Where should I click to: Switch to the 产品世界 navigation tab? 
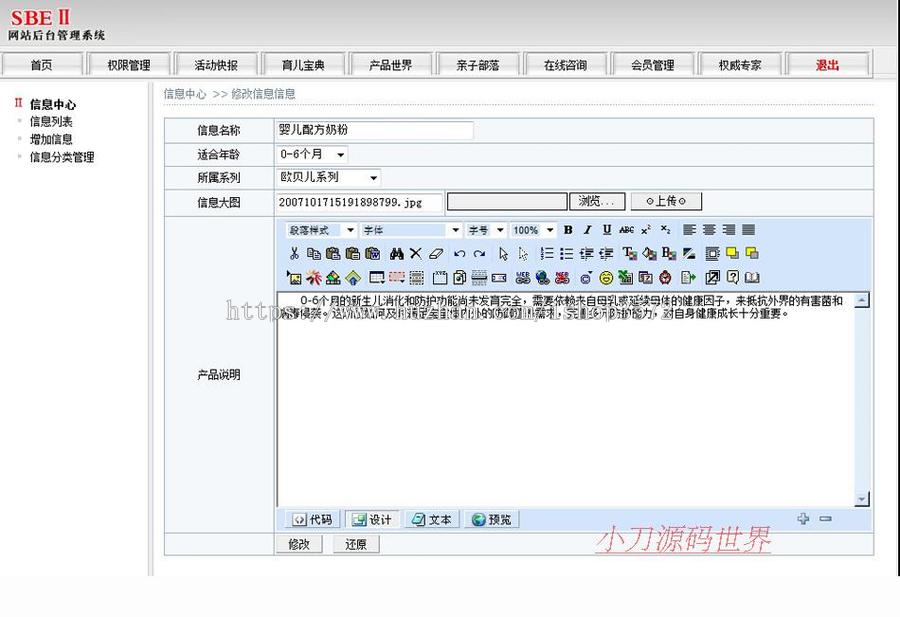pos(390,63)
